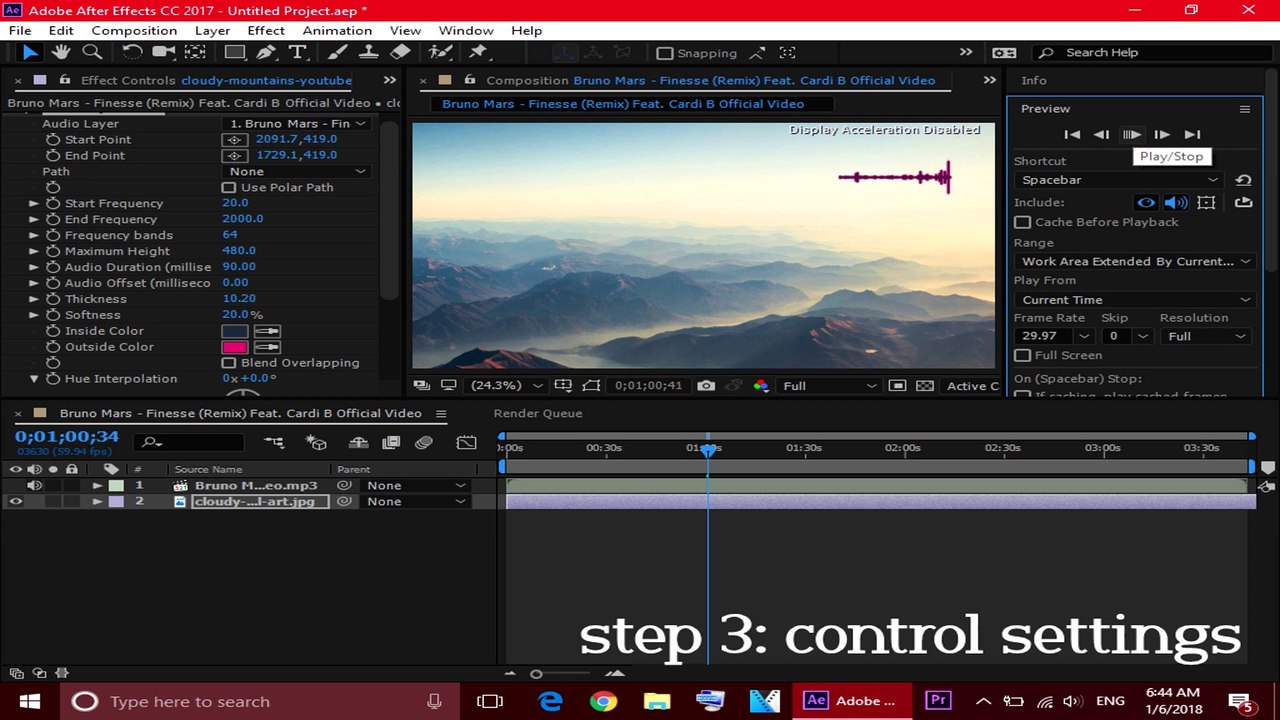
Task: Expand layer 1 Bruno M...eo.mp3 properties
Action: click(x=97, y=486)
